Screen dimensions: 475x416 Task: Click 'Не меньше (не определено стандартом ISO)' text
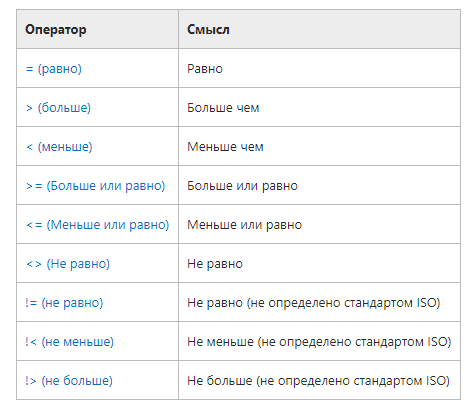[x=319, y=342]
